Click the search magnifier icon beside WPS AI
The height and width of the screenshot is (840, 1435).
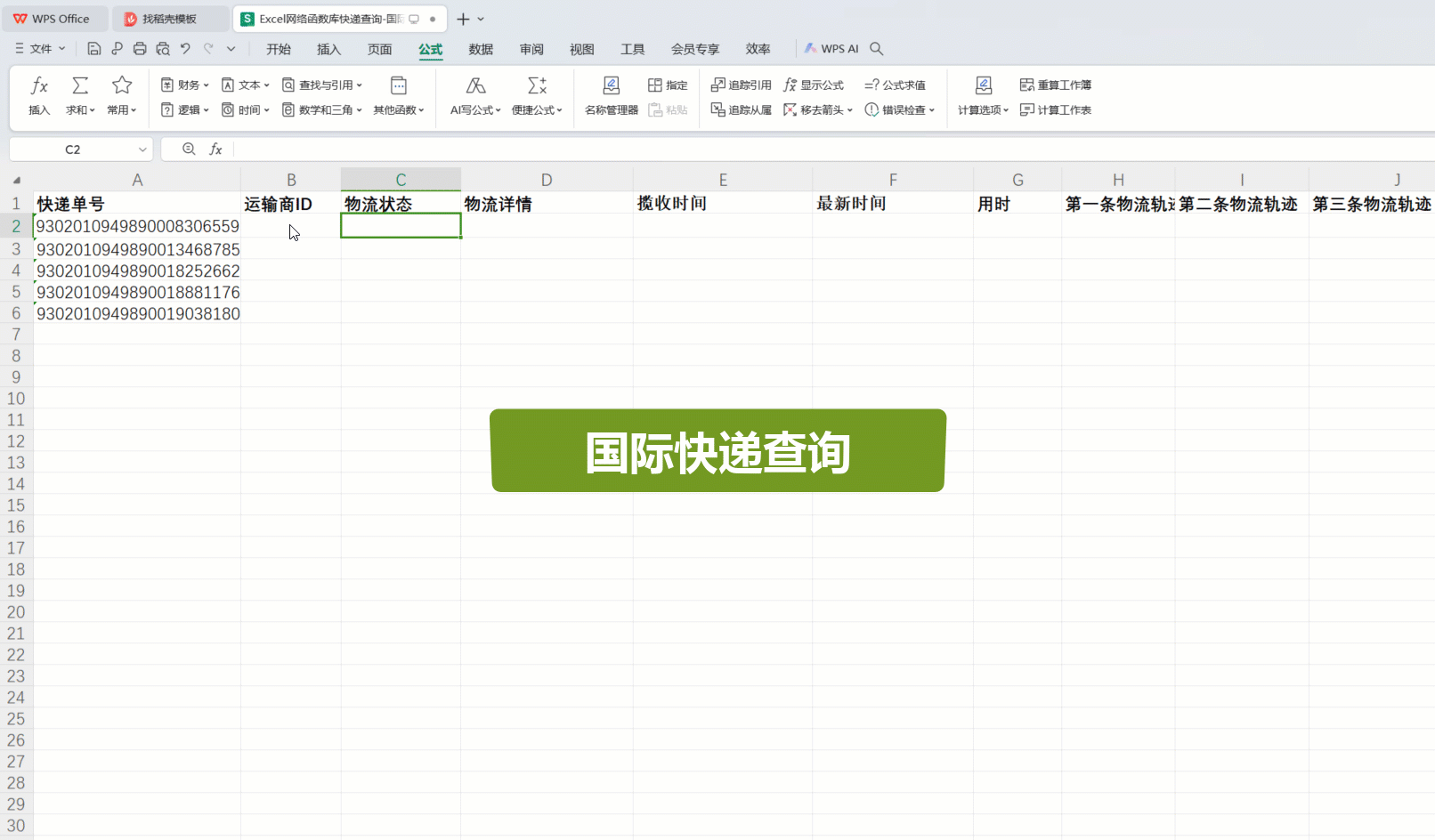coord(876,49)
